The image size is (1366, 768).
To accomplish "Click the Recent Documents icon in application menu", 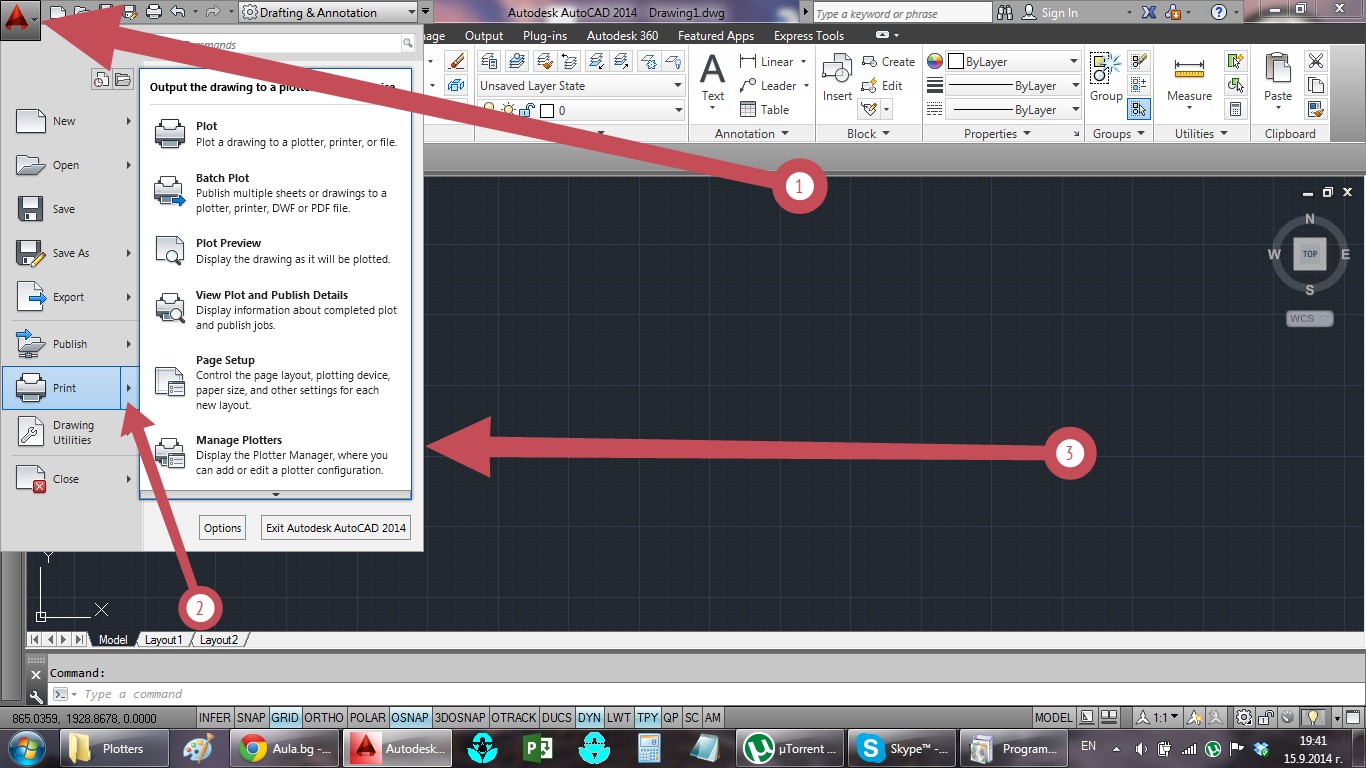I will [x=101, y=80].
